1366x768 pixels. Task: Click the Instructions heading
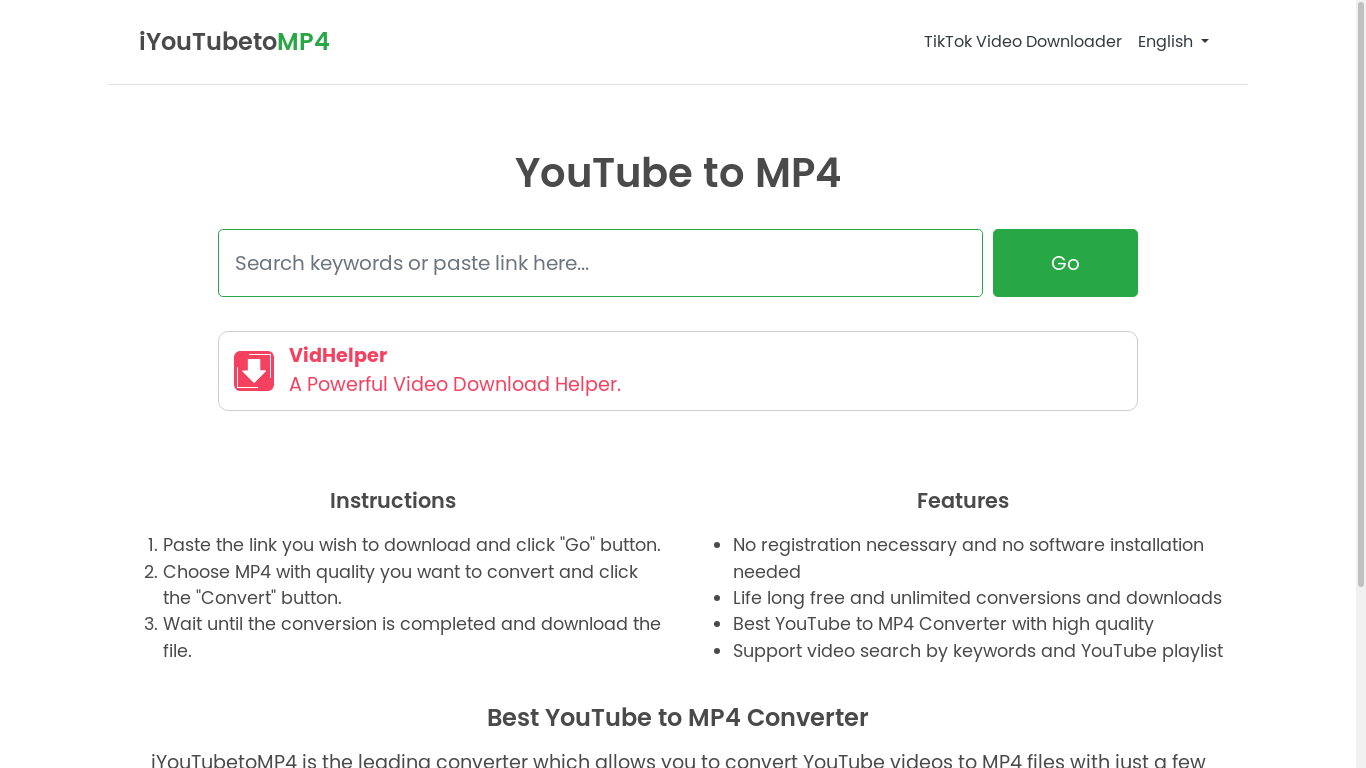(393, 501)
